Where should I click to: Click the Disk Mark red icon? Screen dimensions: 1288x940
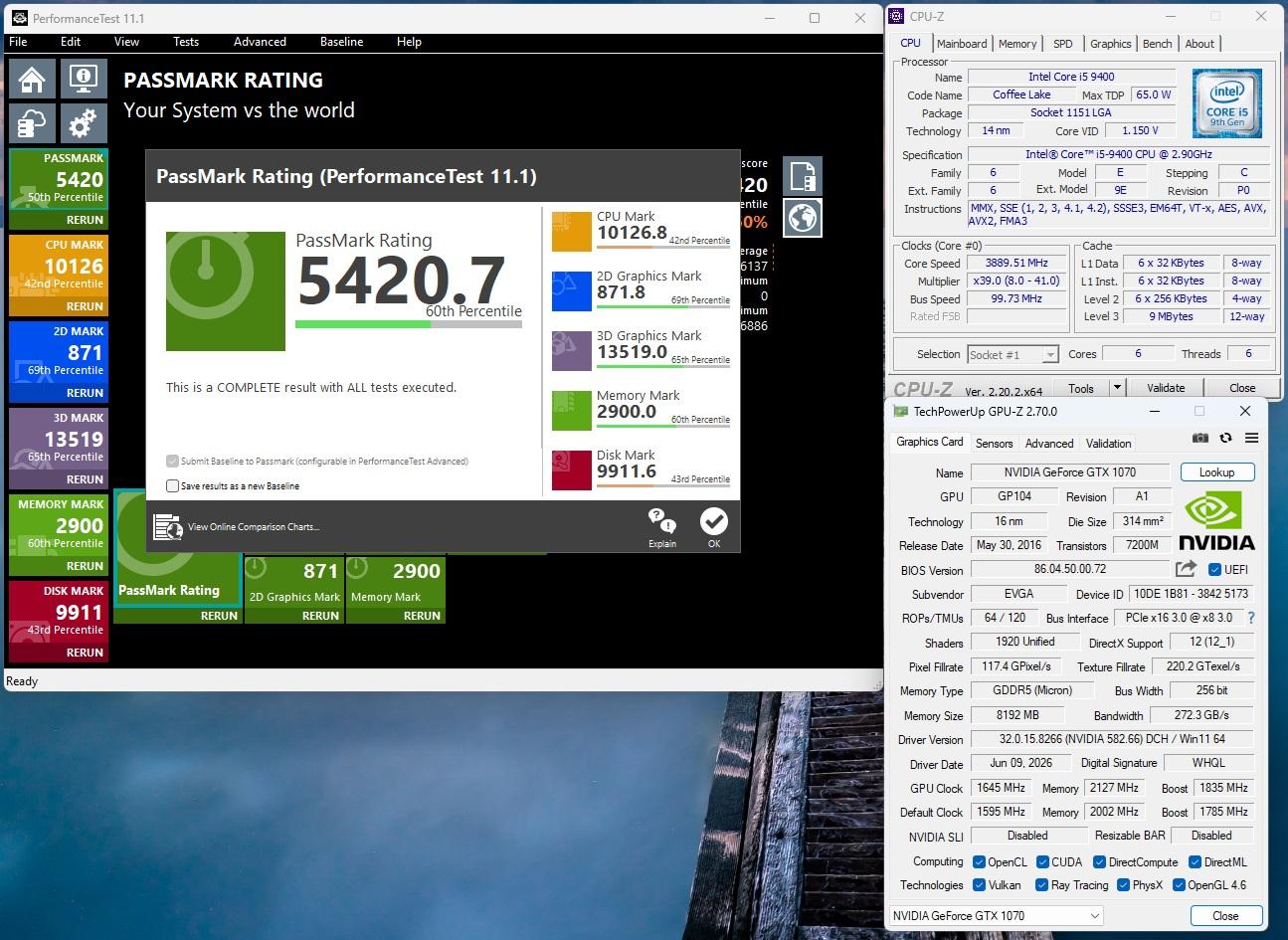pos(571,470)
